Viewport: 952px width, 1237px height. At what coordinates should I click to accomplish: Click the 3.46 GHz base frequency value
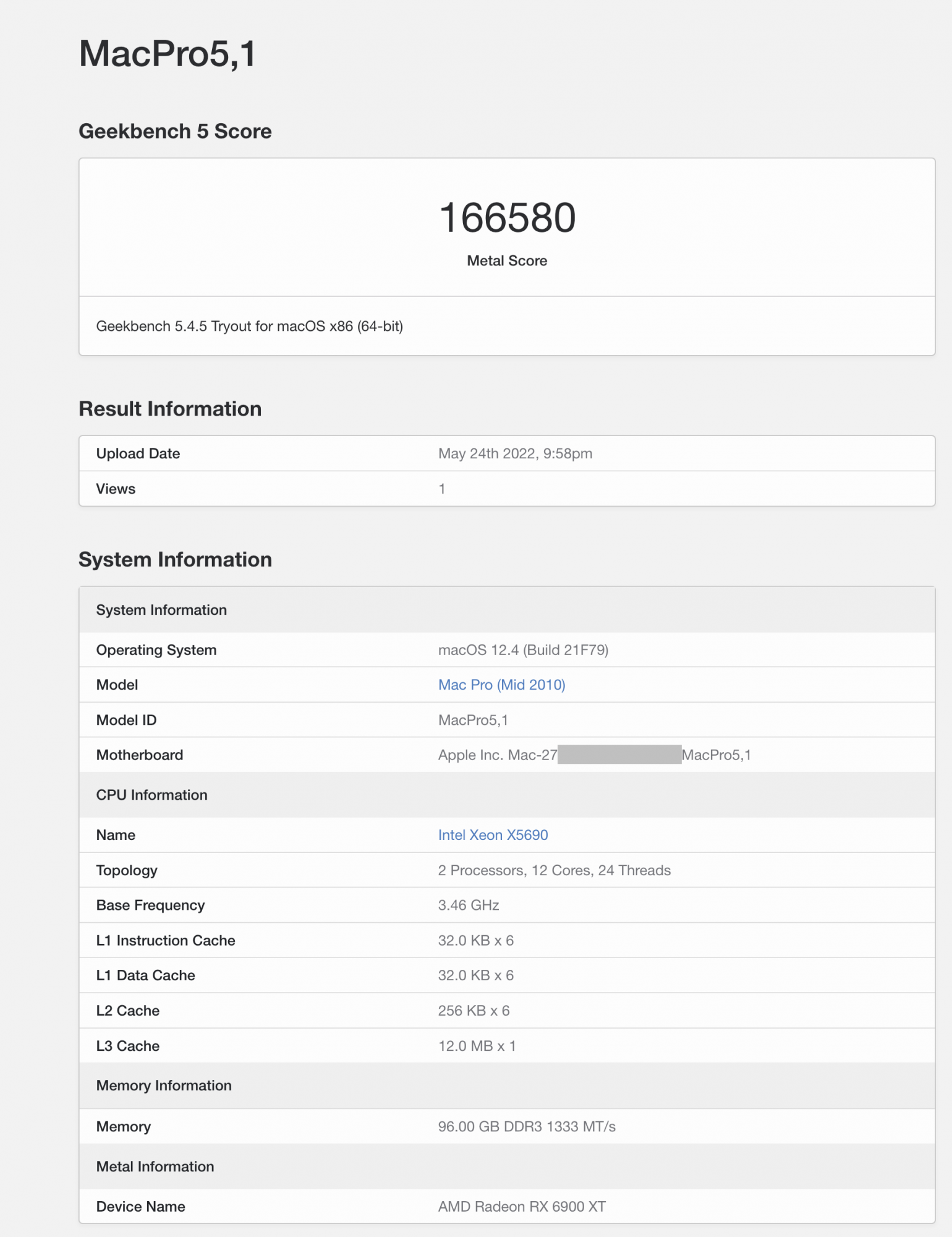point(468,905)
